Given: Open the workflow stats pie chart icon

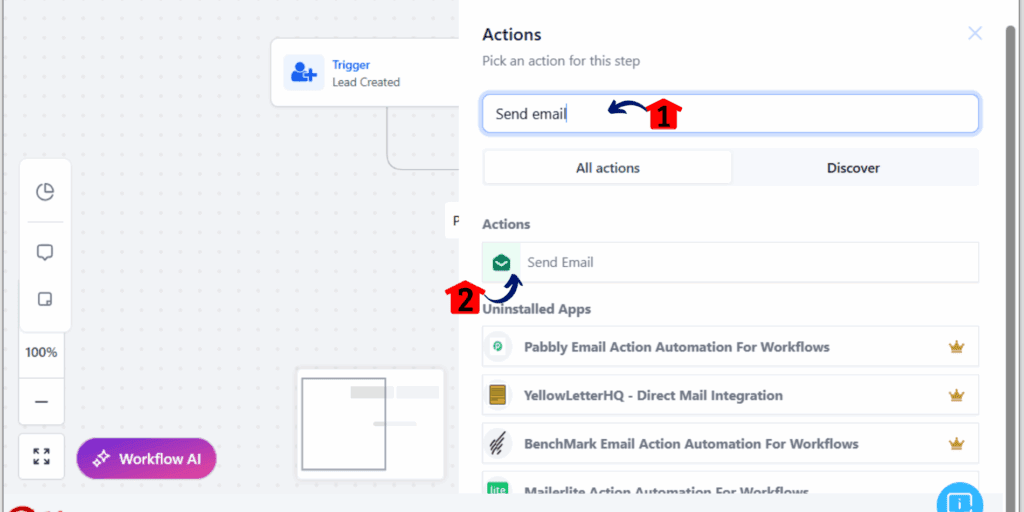Looking at the screenshot, I should 44,192.
